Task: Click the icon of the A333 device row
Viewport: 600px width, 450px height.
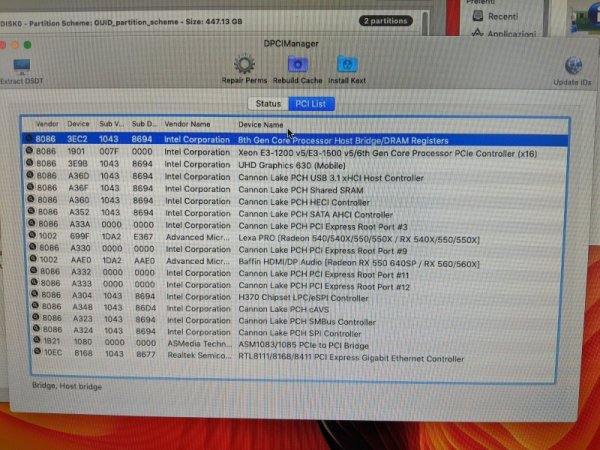Action: pyautogui.click(x=34, y=282)
